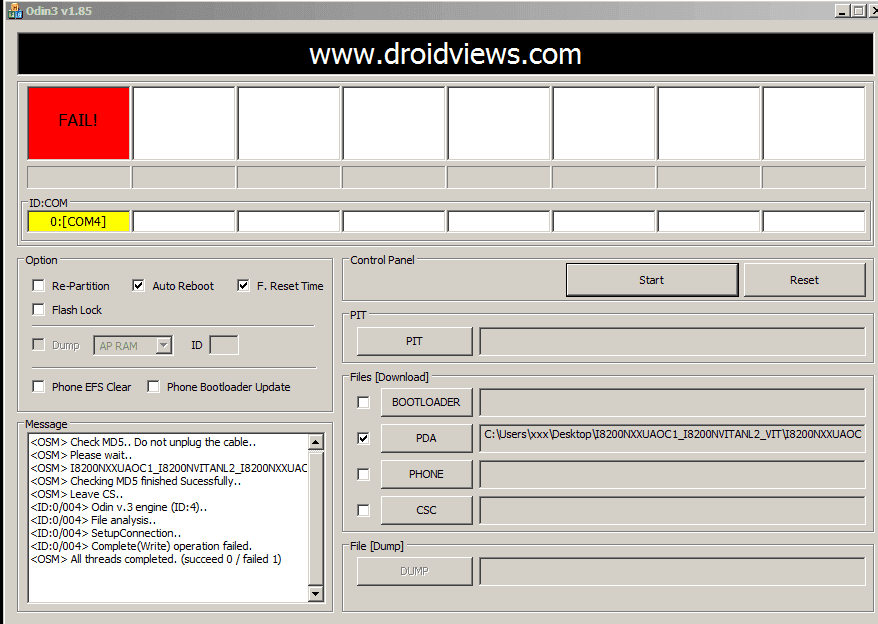The height and width of the screenshot is (624, 878).
Task: Click the BOOTLOADER path field
Action: coord(672,402)
